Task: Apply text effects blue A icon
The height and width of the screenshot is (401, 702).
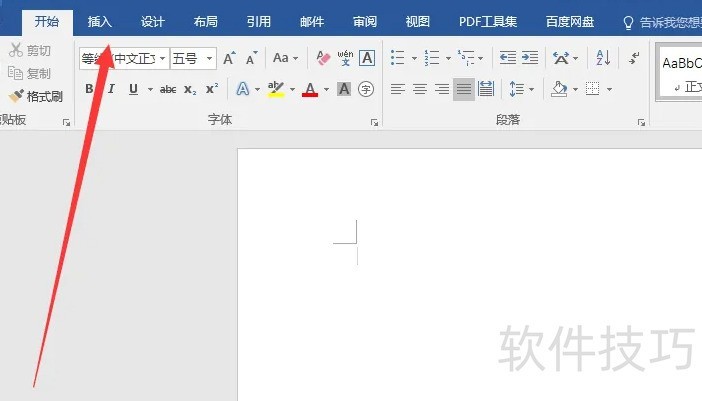Action: (x=243, y=89)
